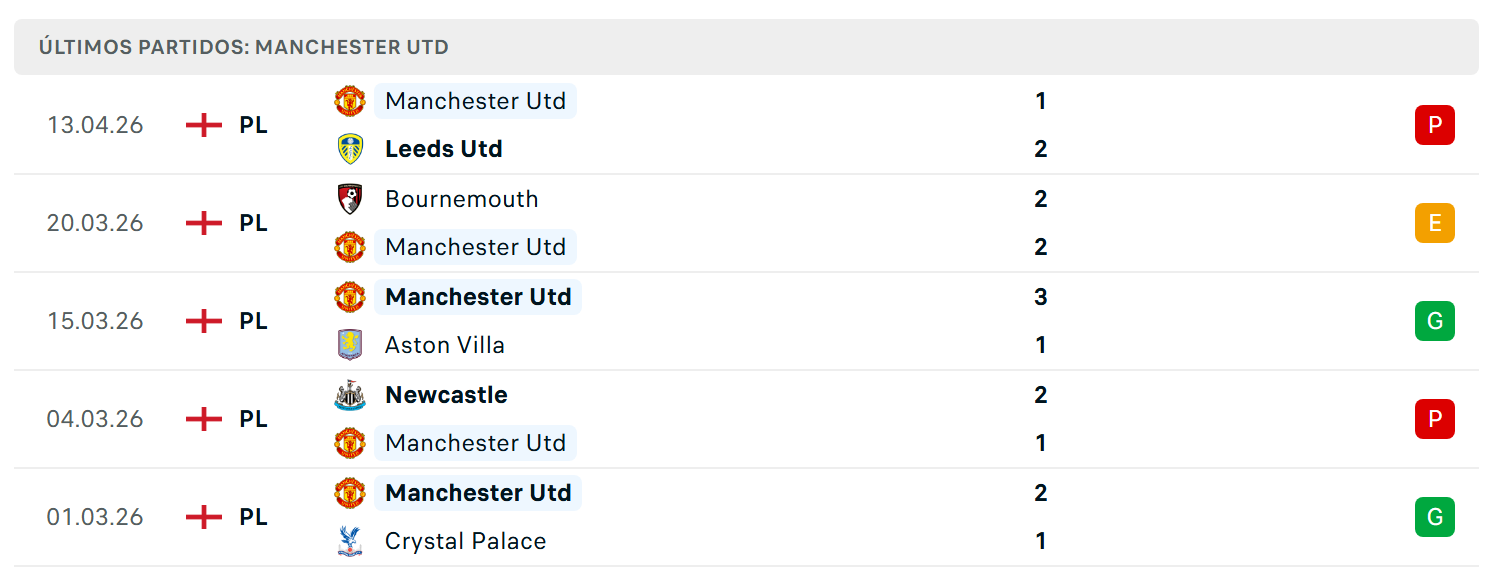
Task: Open the Leeds Utd team link
Action: pyautogui.click(x=444, y=149)
